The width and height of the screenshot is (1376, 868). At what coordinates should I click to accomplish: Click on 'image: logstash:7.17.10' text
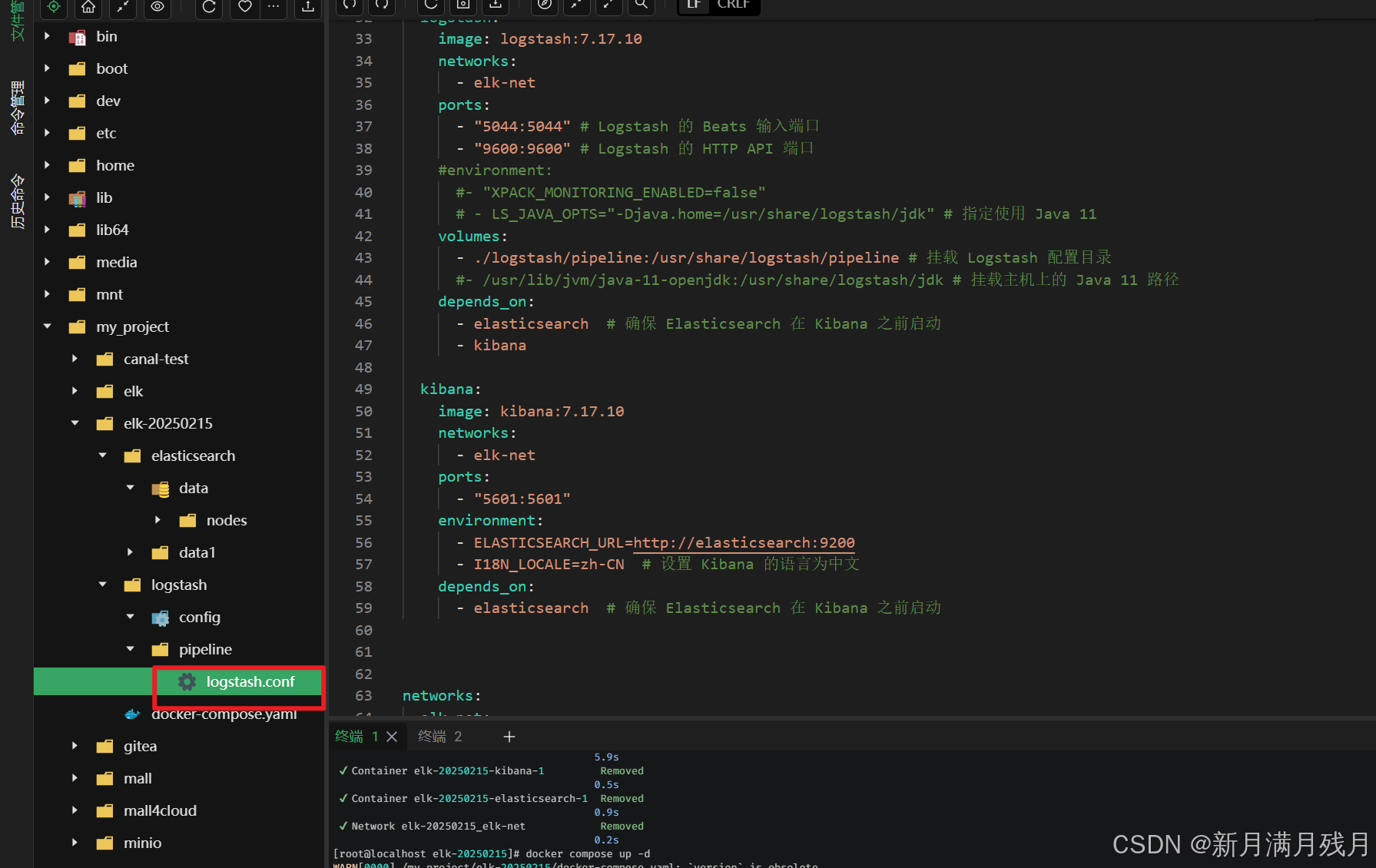coord(540,38)
